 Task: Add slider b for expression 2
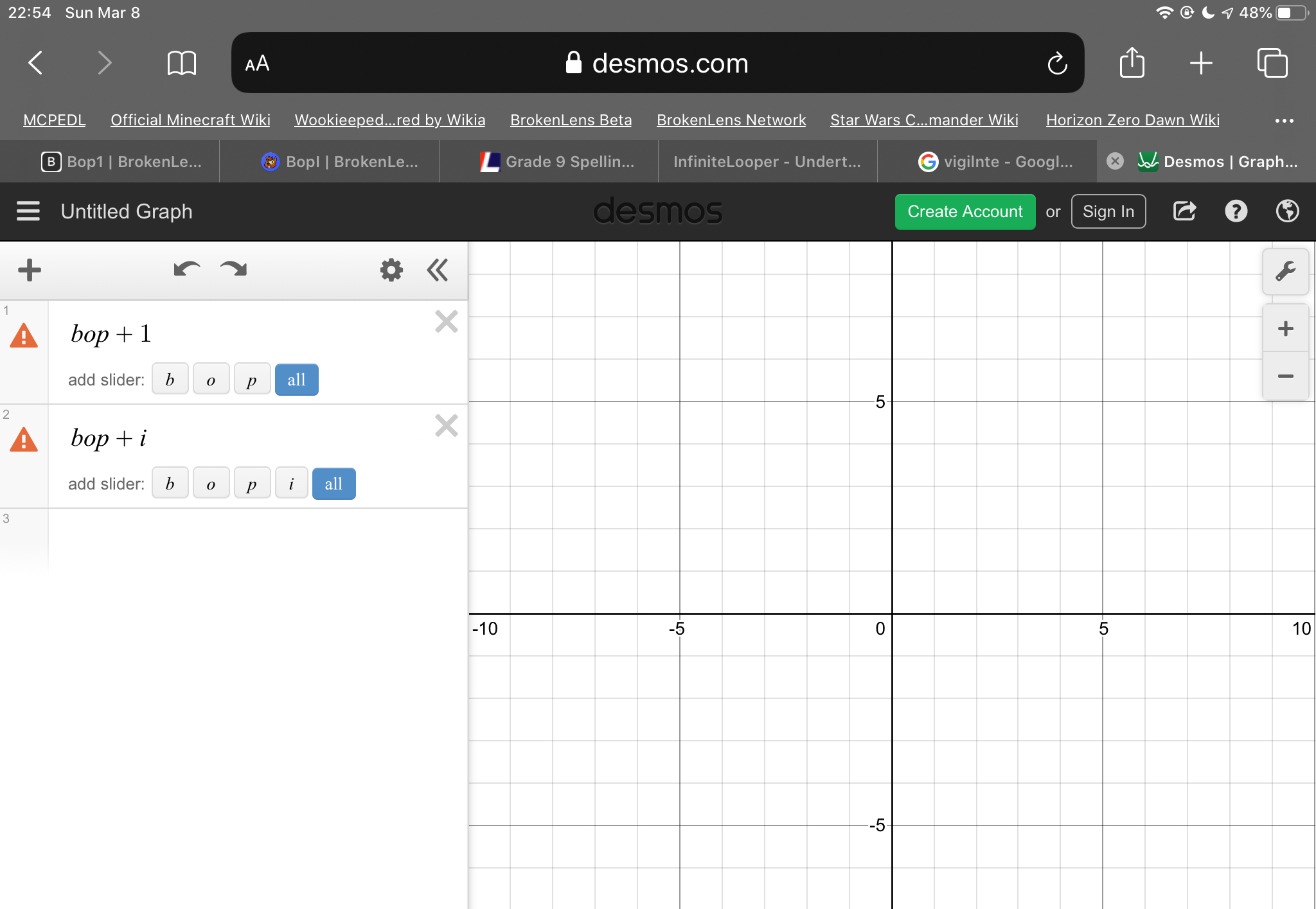tap(170, 484)
